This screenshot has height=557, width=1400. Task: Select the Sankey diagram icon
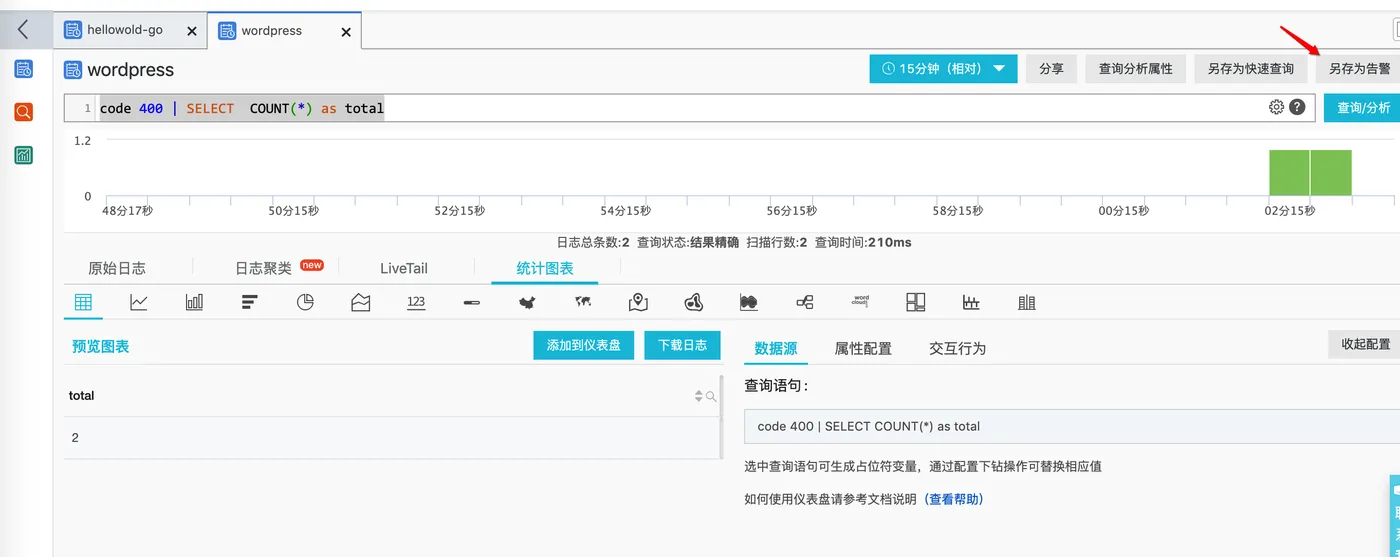[749, 302]
